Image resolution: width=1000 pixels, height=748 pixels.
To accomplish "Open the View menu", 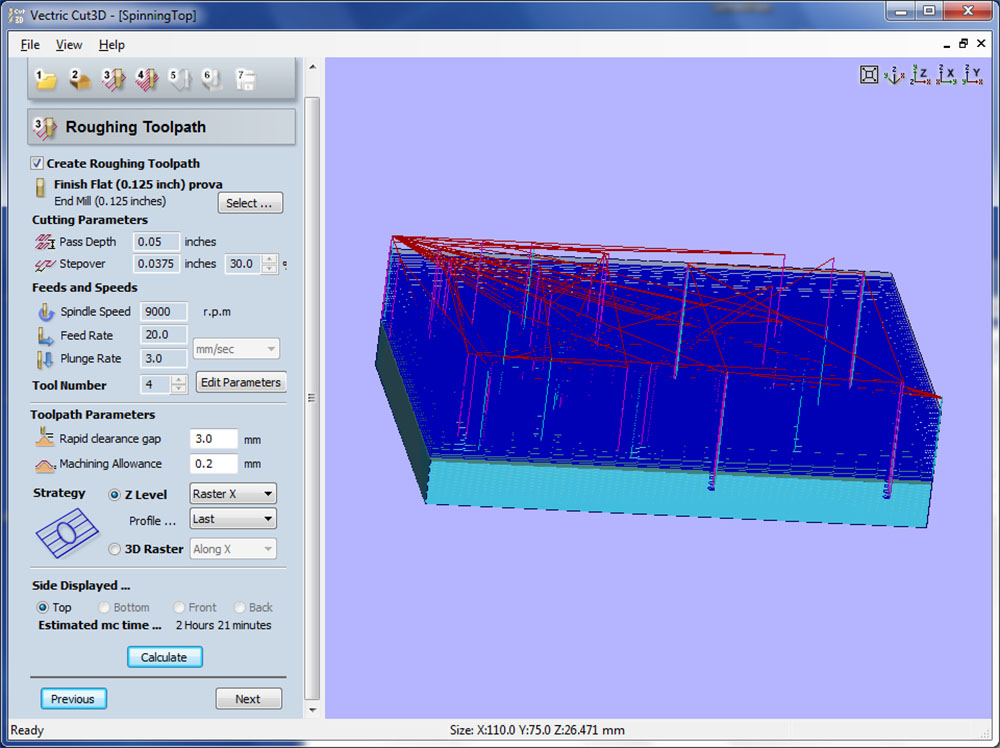I will click(69, 45).
